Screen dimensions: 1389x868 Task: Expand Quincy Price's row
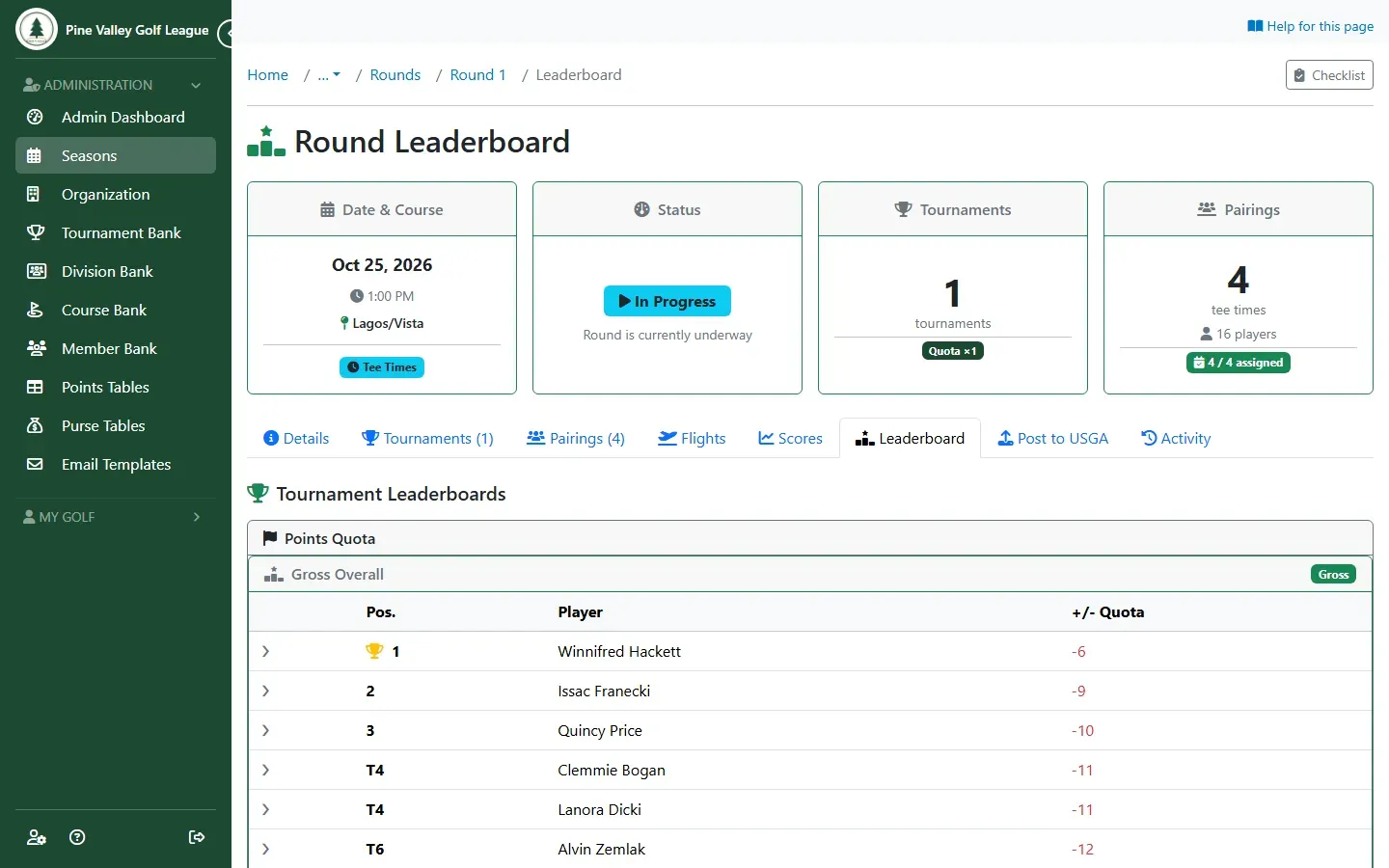coord(265,731)
